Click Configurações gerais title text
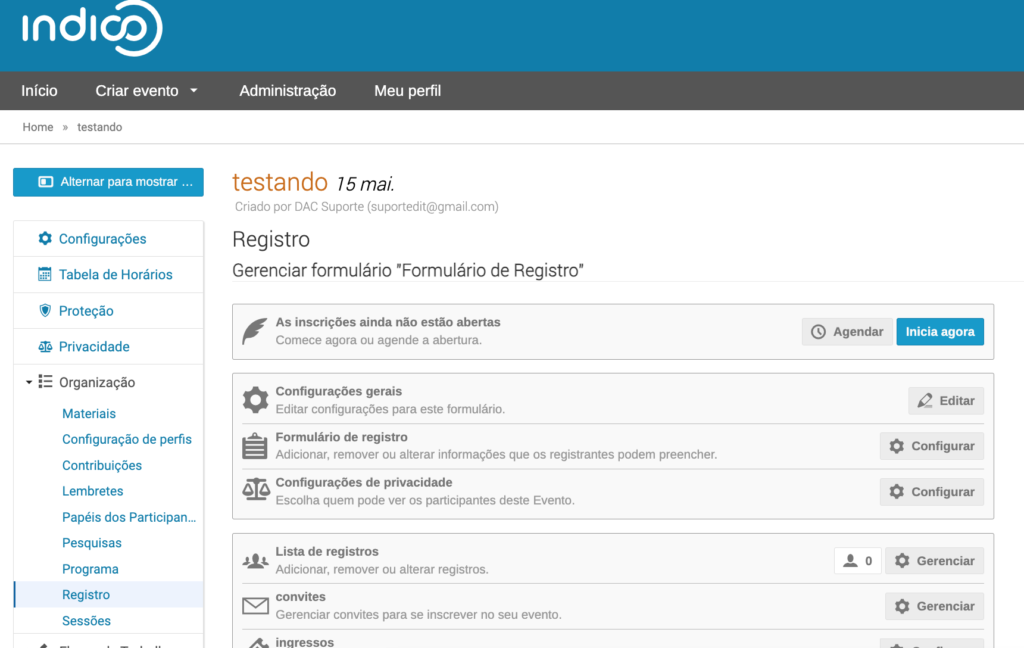 point(339,391)
